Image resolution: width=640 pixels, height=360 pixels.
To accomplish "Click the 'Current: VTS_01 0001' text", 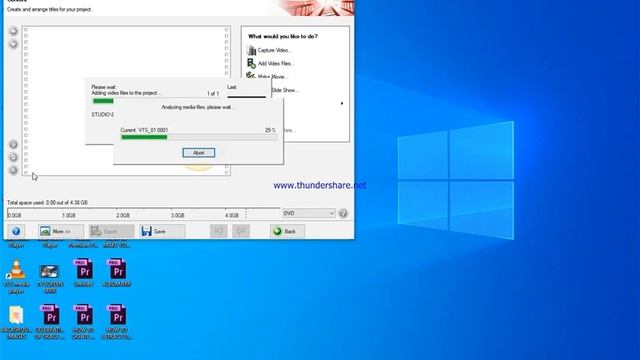I will [144, 130].
